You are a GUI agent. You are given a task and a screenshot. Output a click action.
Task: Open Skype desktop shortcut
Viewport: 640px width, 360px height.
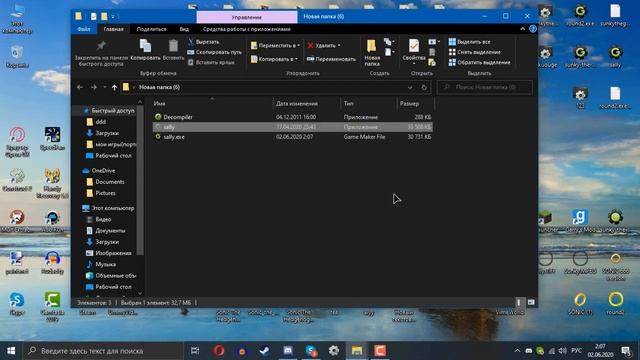coord(17,303)
